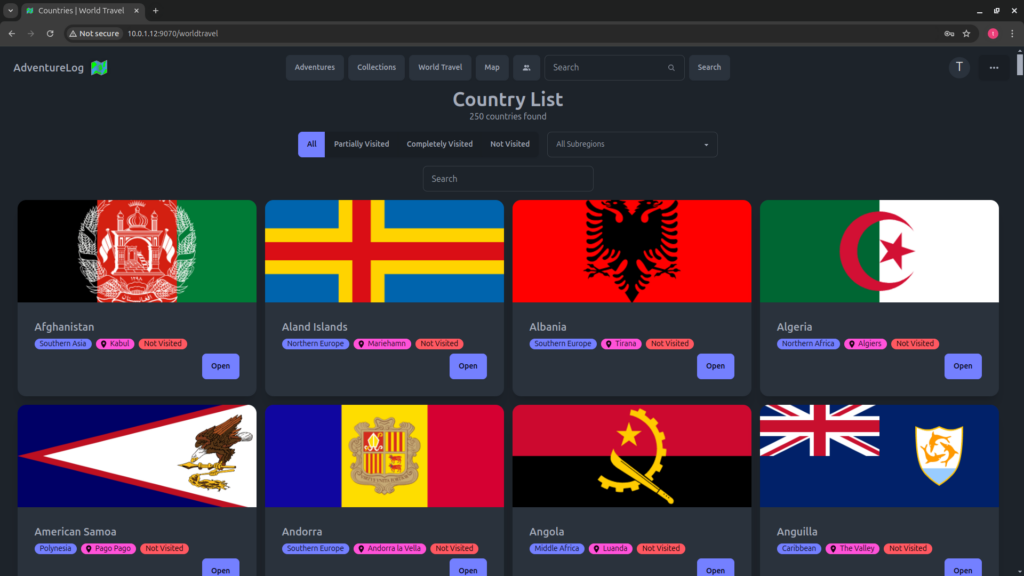Filter by Completely Visited
This screenshot has height=576, width=1024.
[x=440, y=144]
